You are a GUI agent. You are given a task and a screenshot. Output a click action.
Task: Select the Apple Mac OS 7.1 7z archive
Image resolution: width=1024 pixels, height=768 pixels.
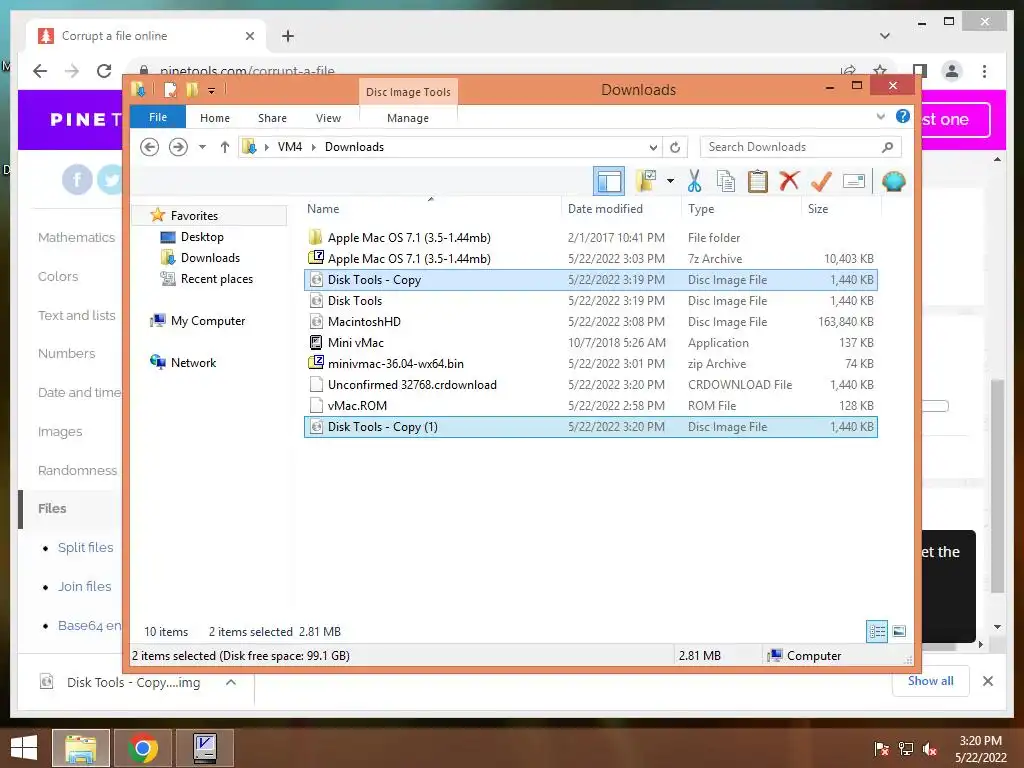(x=590, y=259)
